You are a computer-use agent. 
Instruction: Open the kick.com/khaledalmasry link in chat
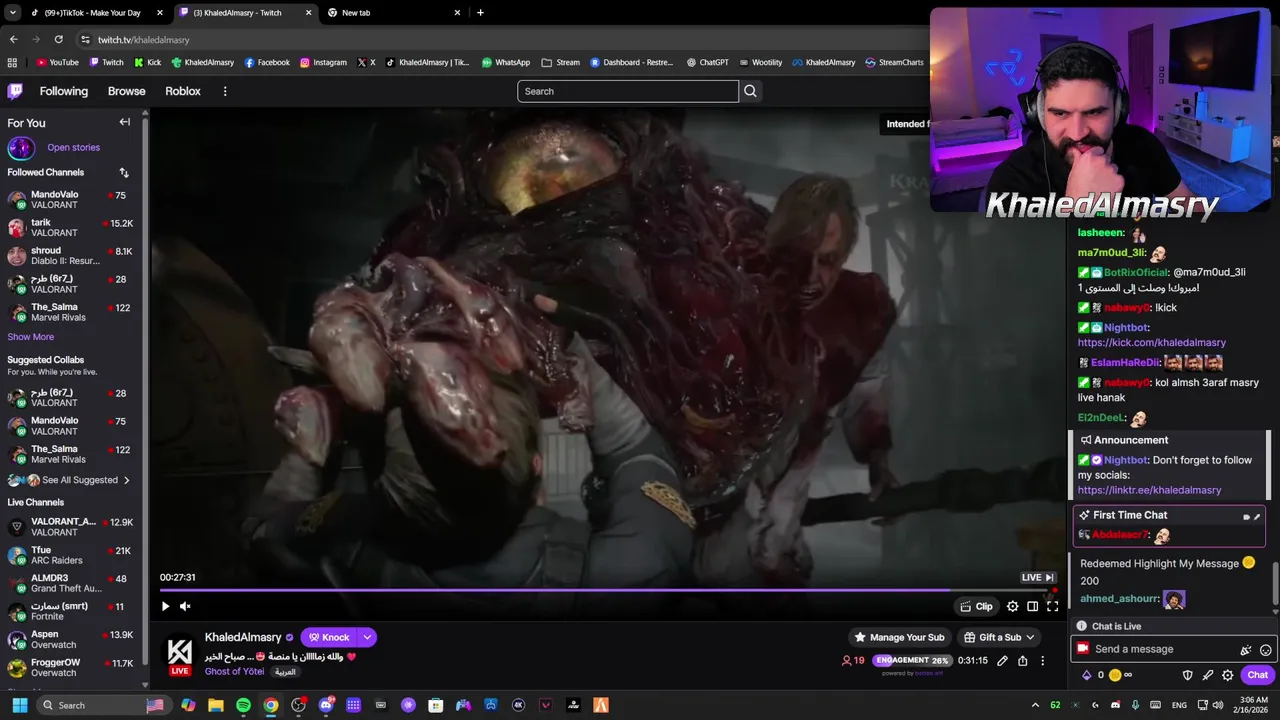1151,342
